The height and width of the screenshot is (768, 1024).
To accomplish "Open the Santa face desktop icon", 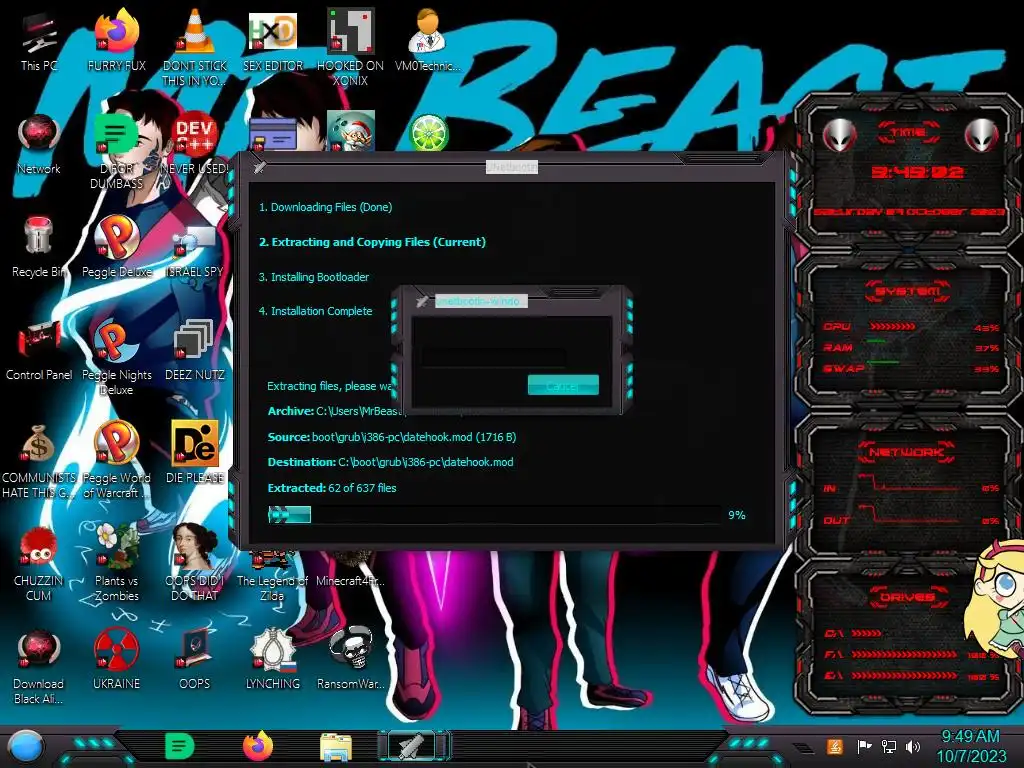I will coord(351,130).
